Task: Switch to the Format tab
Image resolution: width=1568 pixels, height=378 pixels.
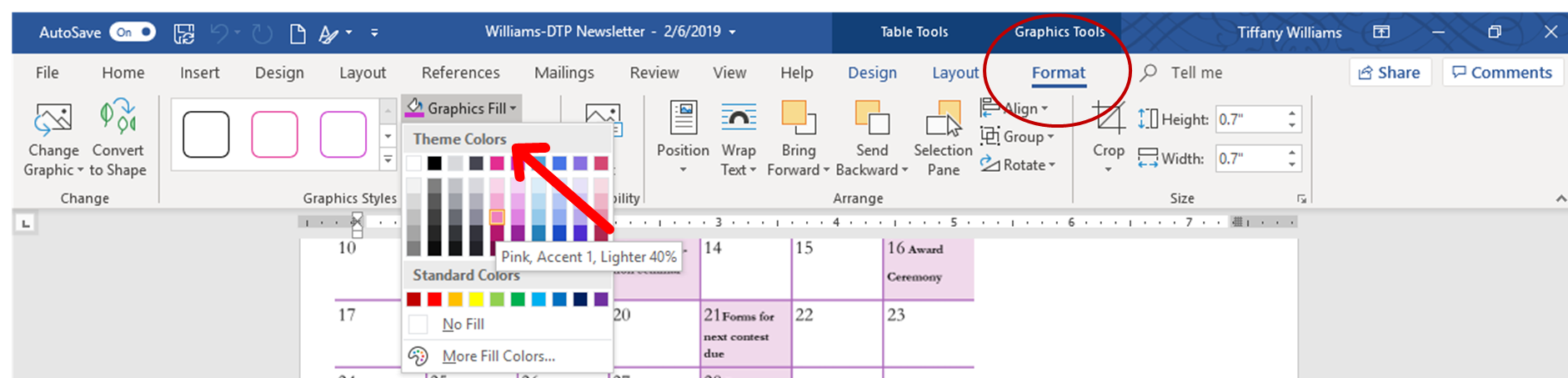Action: click(x=1058, y=73)
